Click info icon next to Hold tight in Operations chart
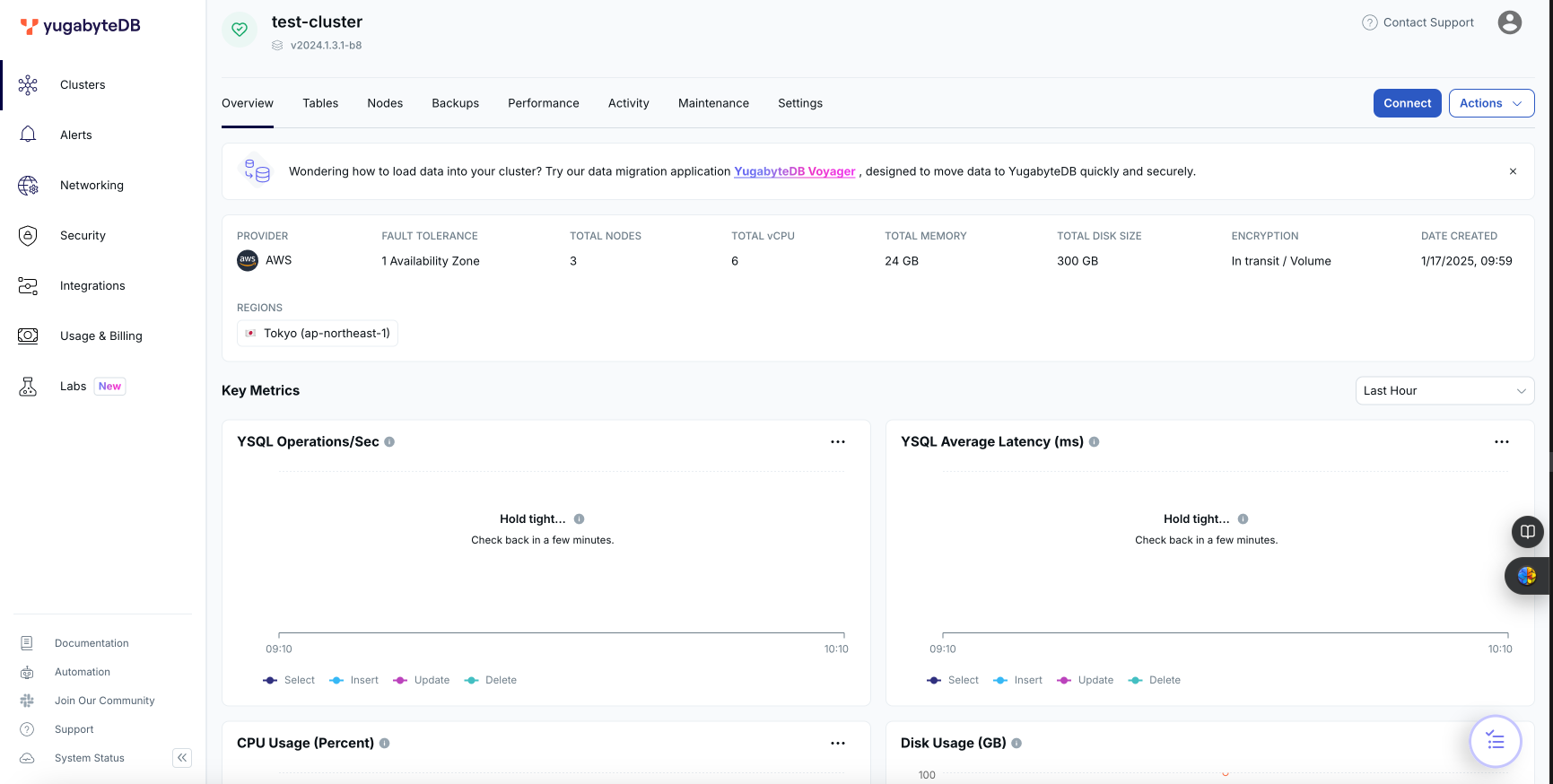Screen dimensions: 1553x784 pos(580,519)
